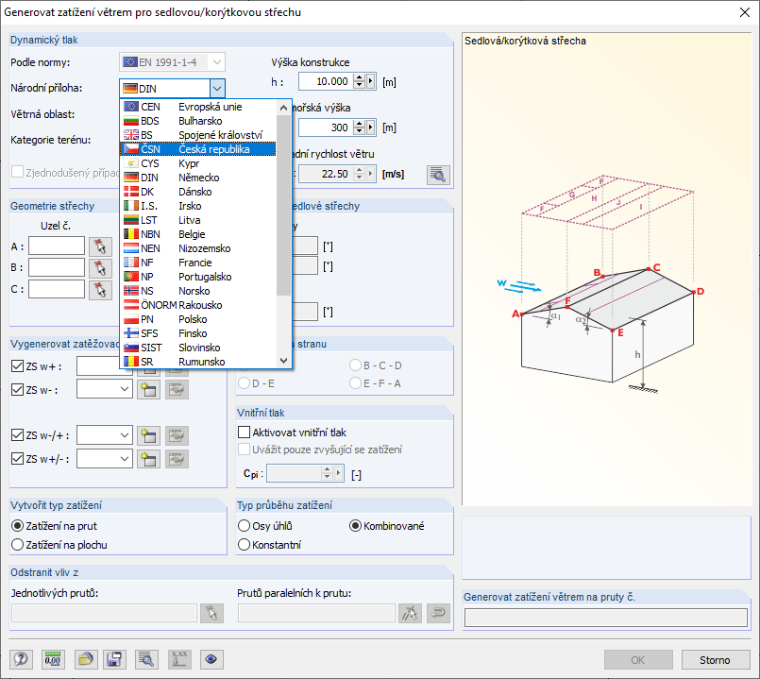The image size is (760, 679).
Task: Open ZS w-/+ load case dropdown
Action: point(125,435)
